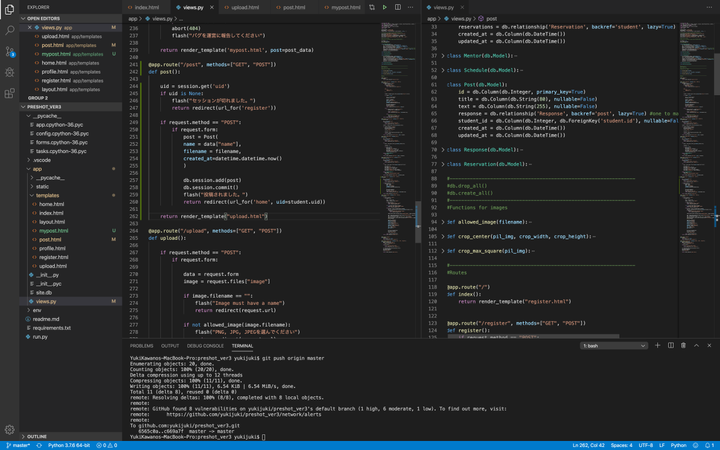Viewport: 720px width, 450px height.
Task: Switch to the upload.html editor tab
Action: coord(245,7)
